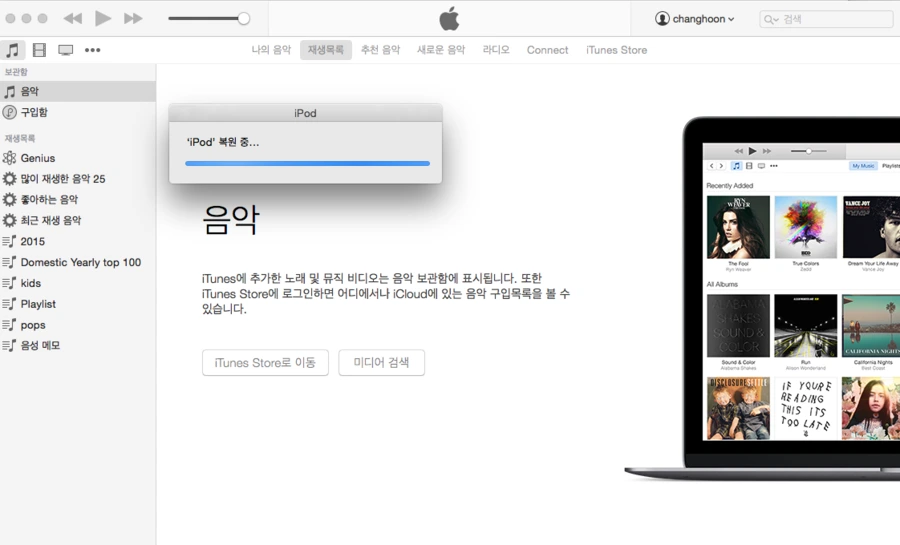Select the 재생목록 tab

pos(325,50)
